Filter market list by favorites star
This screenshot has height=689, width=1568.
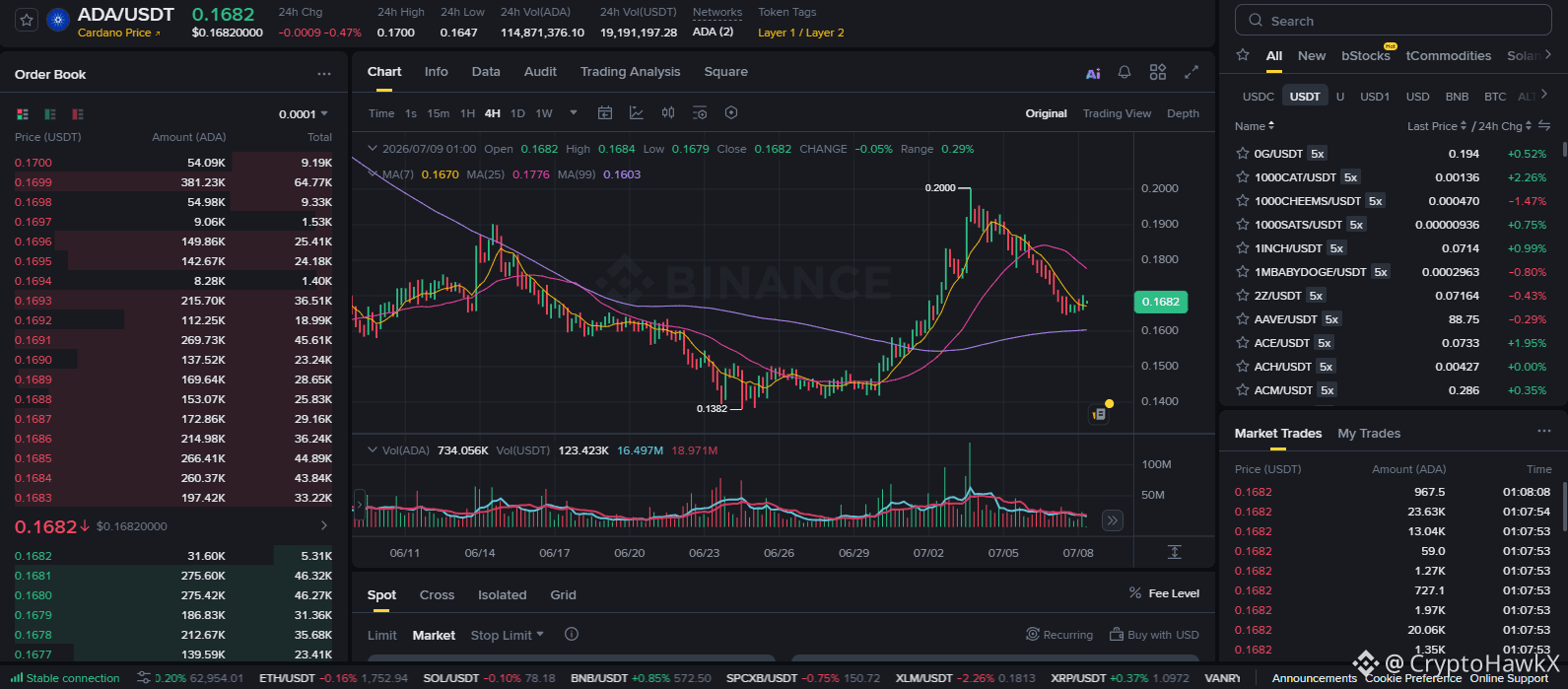coord(1243,55)
